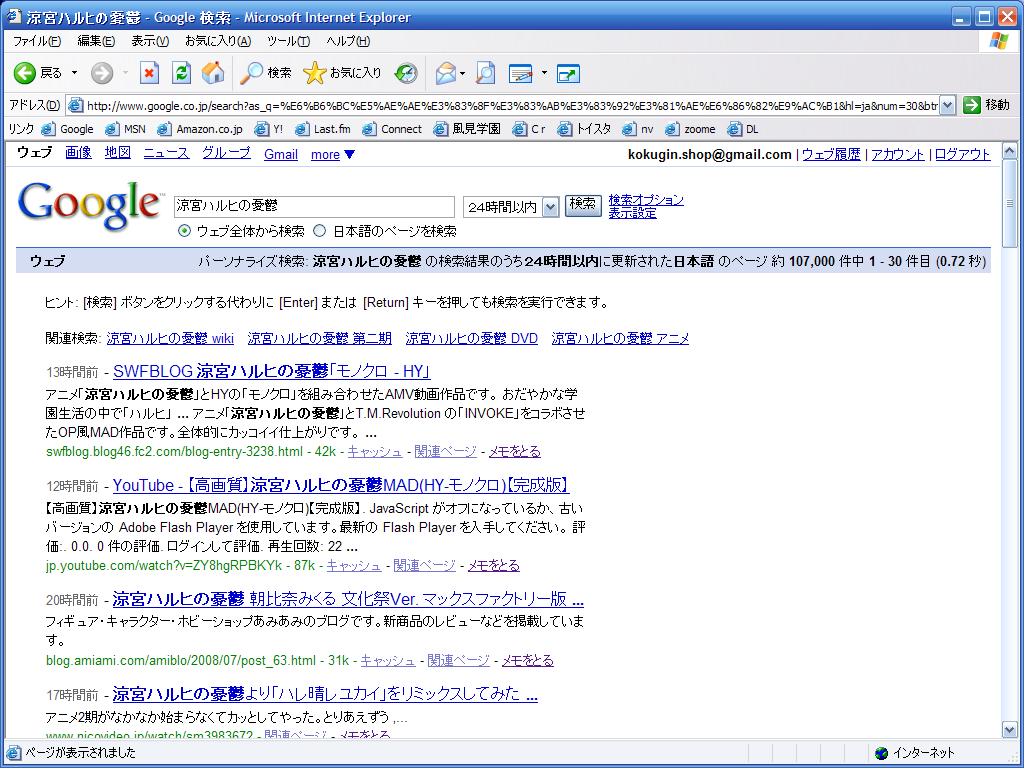1024x768 pixels.
Task: Select 日本語のページを検索 radio button
Action: coord(320,231)
